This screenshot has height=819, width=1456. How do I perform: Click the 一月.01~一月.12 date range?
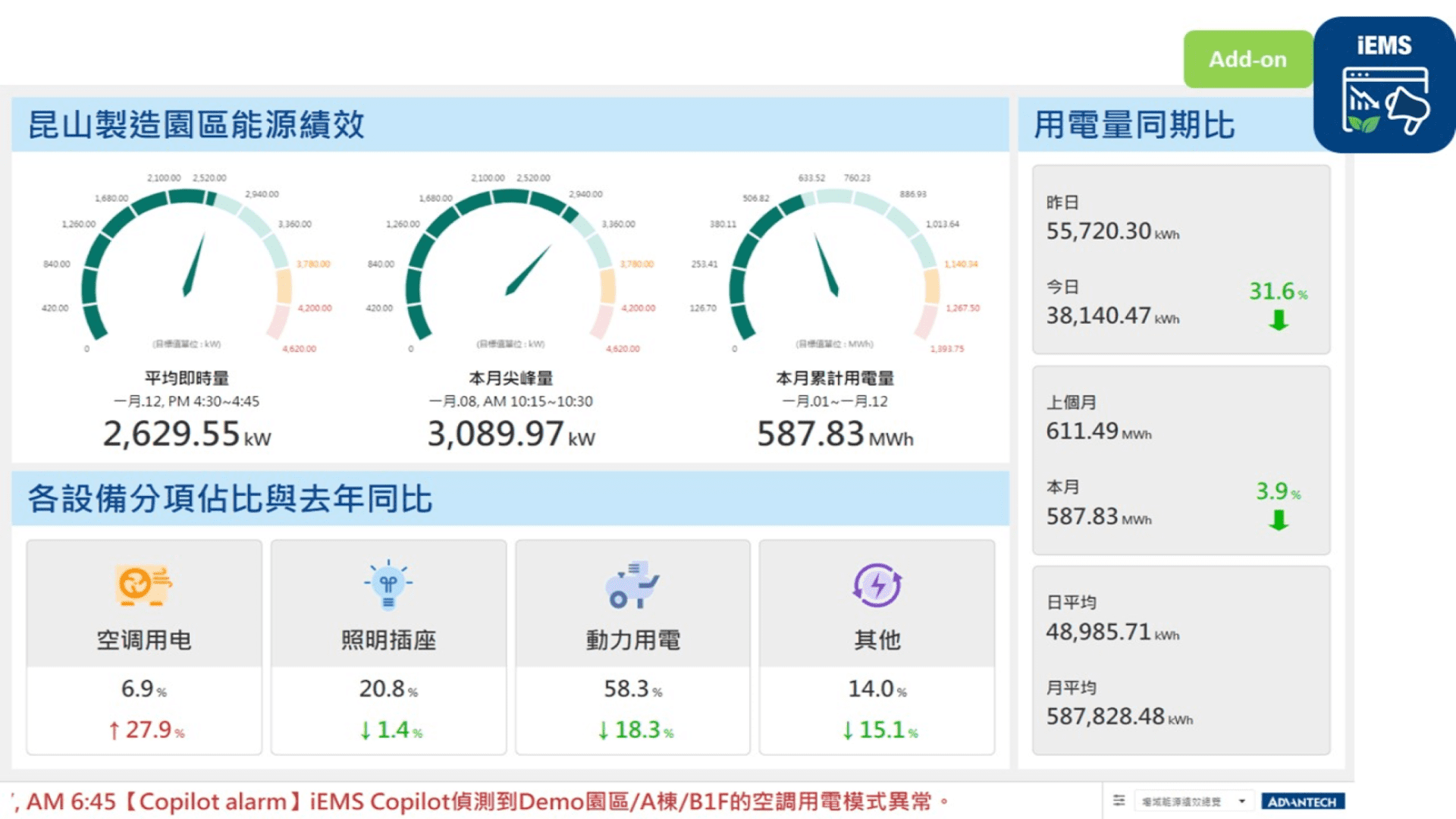pyautogui.click(x=835, y=401)
